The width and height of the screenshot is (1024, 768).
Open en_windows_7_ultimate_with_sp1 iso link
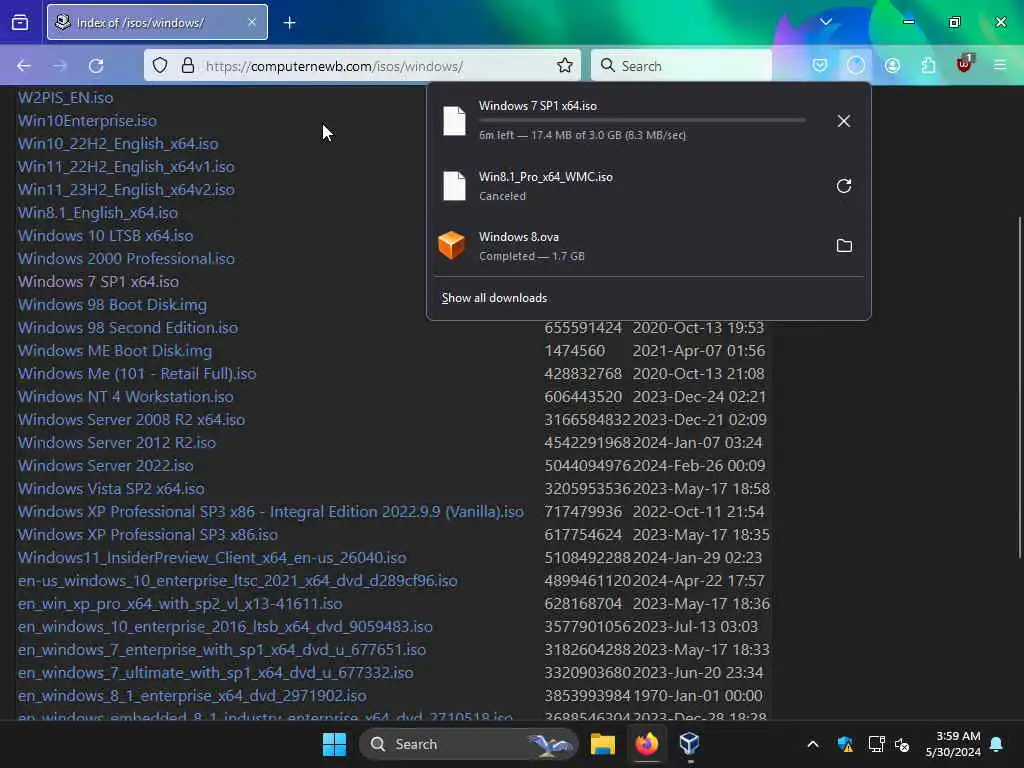215,673
